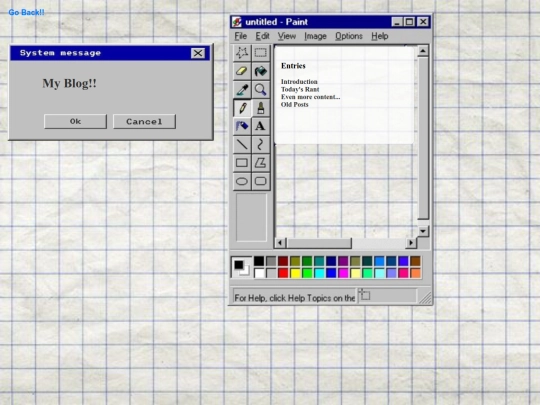The image size is (540, 405).
Task: Choose the Rounded Rectangle tool
Action: 260,181
